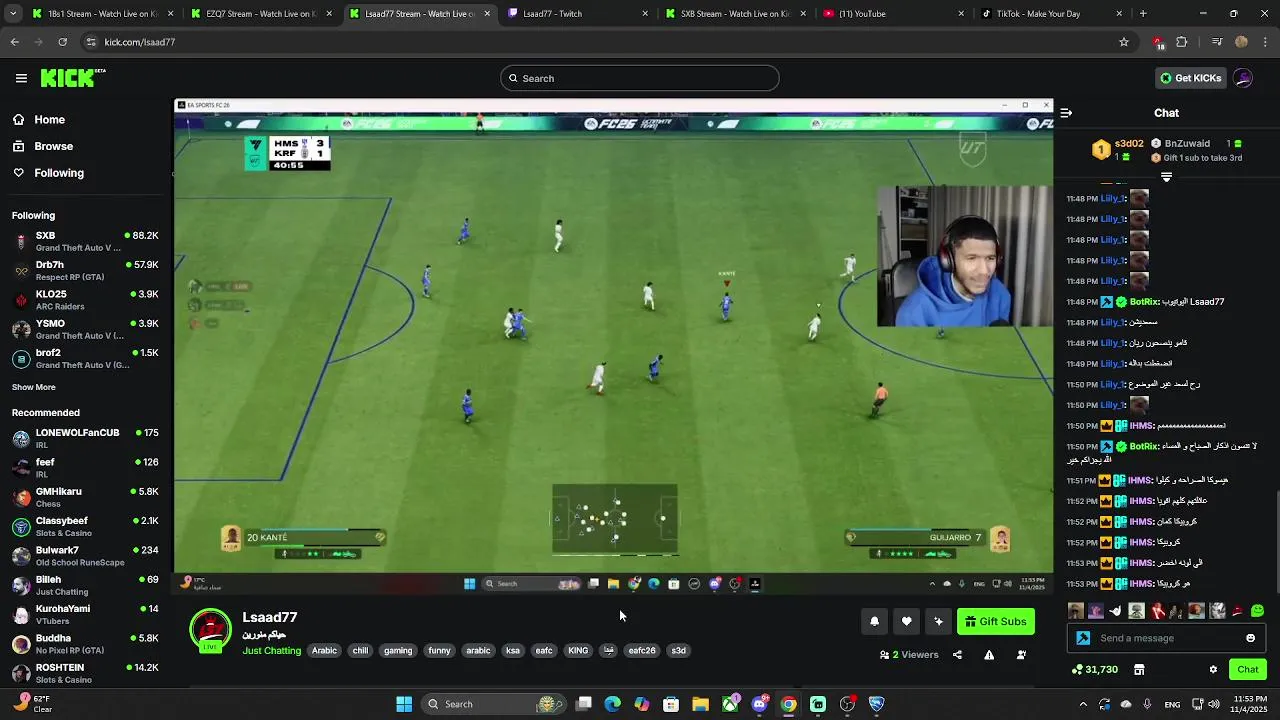Open the browser extensions puzzle icon

tap(1182, 42)
